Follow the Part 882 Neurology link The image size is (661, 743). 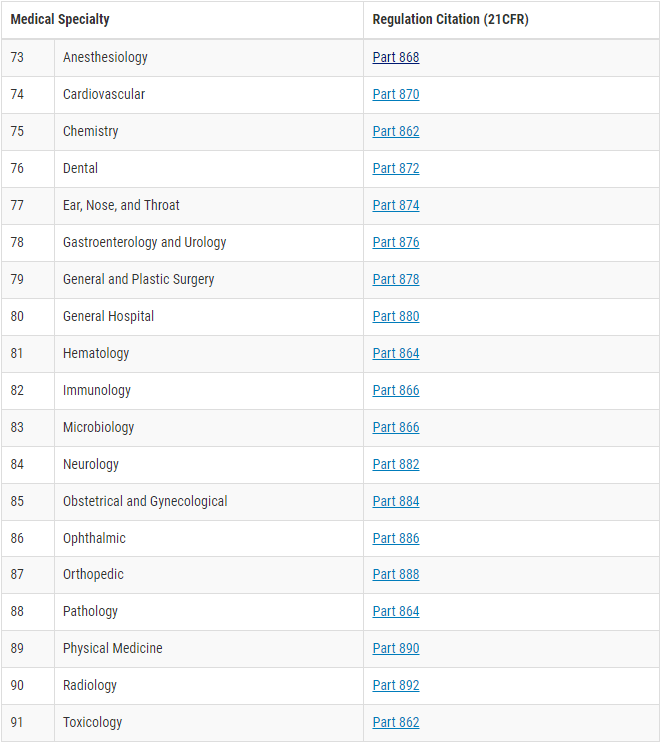396,464
